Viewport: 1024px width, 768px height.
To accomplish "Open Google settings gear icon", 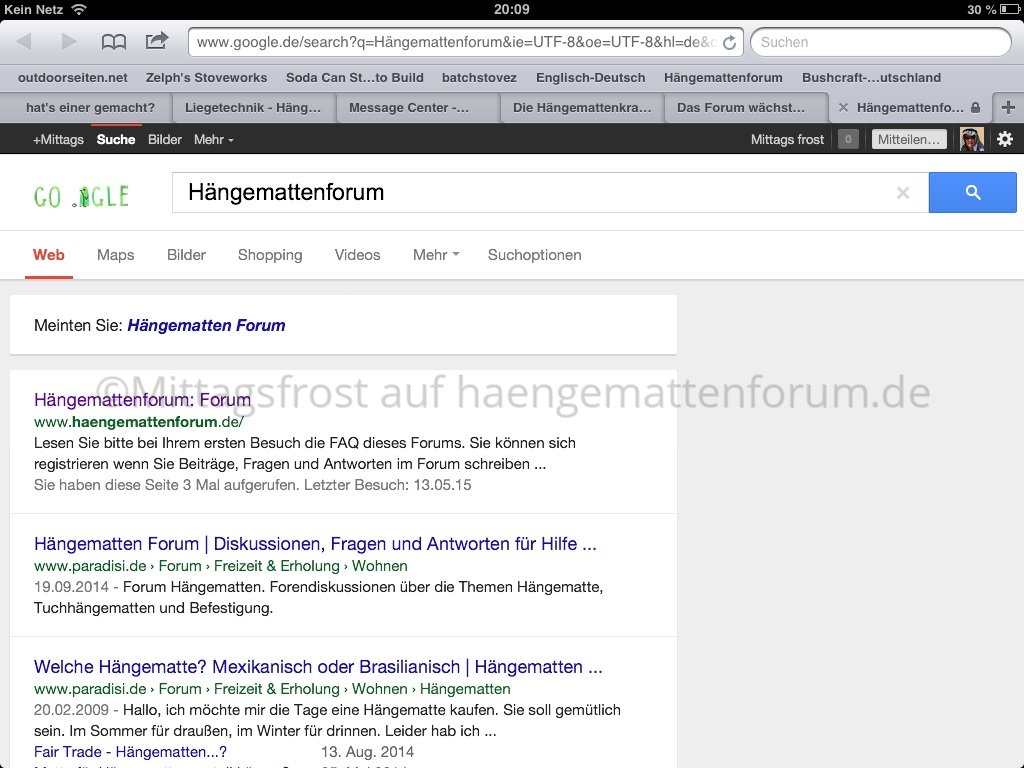I will coord(1005,140).
